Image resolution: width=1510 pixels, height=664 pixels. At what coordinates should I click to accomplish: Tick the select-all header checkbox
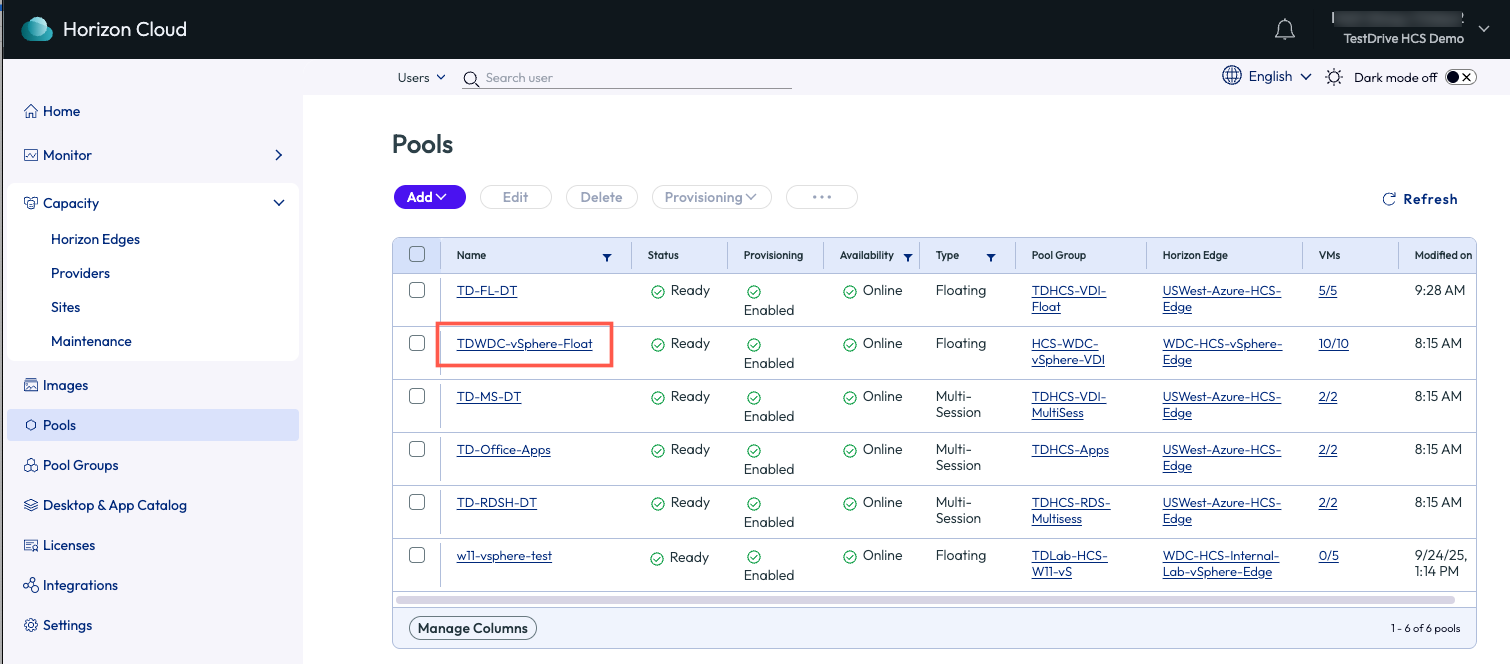point(417,254)
